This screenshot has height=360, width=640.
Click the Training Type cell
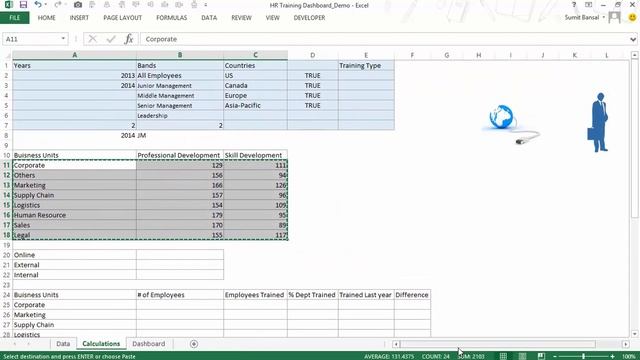tap(366, 65)
